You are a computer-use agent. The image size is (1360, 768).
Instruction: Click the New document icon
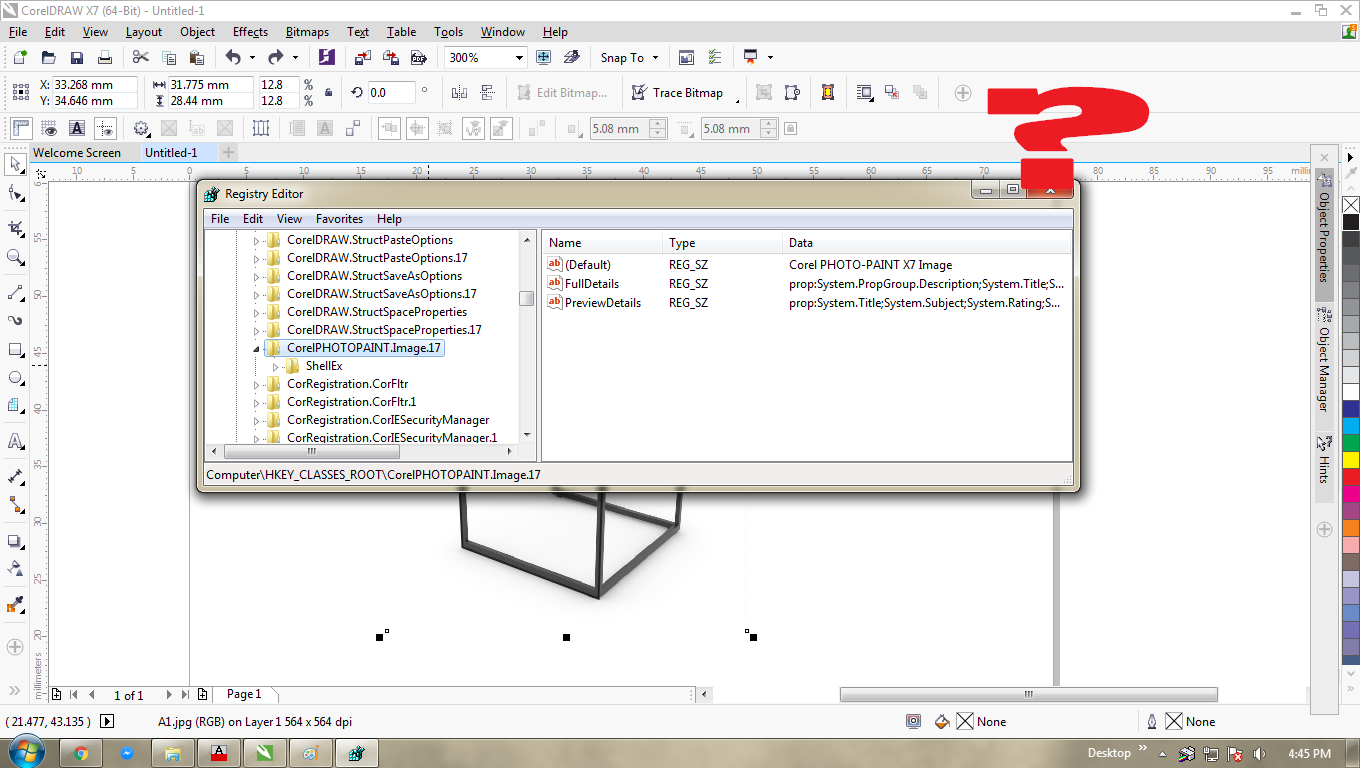[x=19, y=57]
